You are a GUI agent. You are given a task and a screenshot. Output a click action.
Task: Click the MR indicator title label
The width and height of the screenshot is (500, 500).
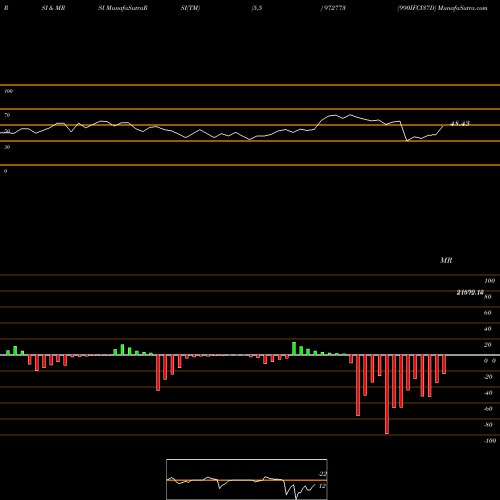(446, 260)
